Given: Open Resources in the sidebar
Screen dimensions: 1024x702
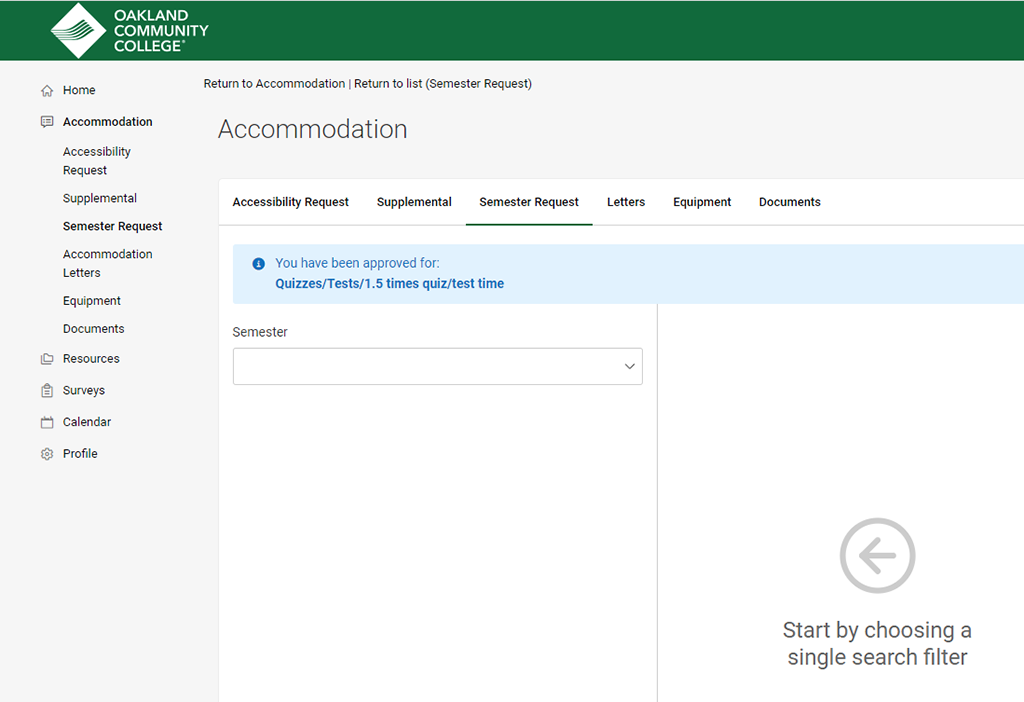Looking at the screenshot, I should (91, 359).
